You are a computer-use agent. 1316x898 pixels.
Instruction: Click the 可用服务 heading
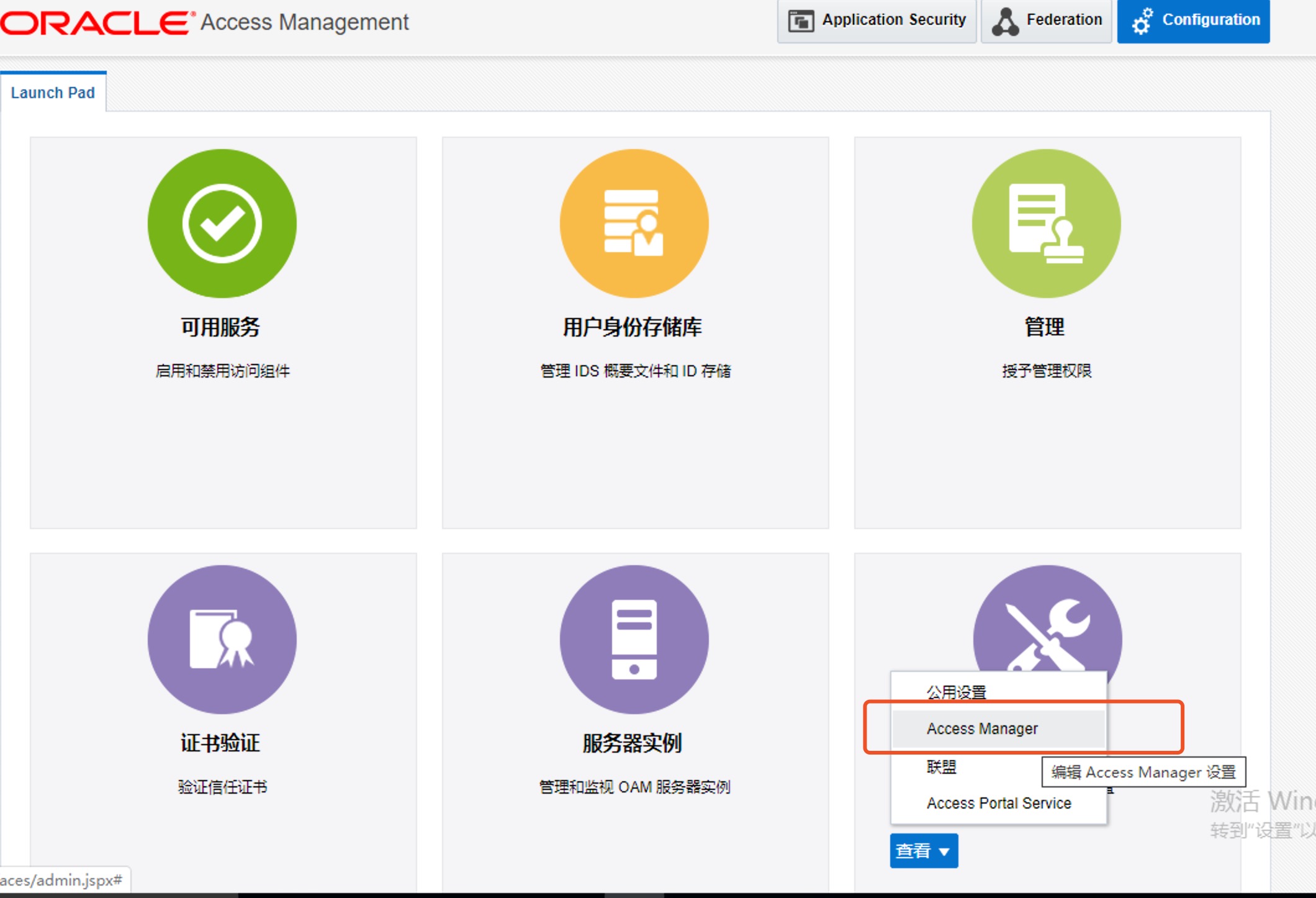tap(220, 327)
